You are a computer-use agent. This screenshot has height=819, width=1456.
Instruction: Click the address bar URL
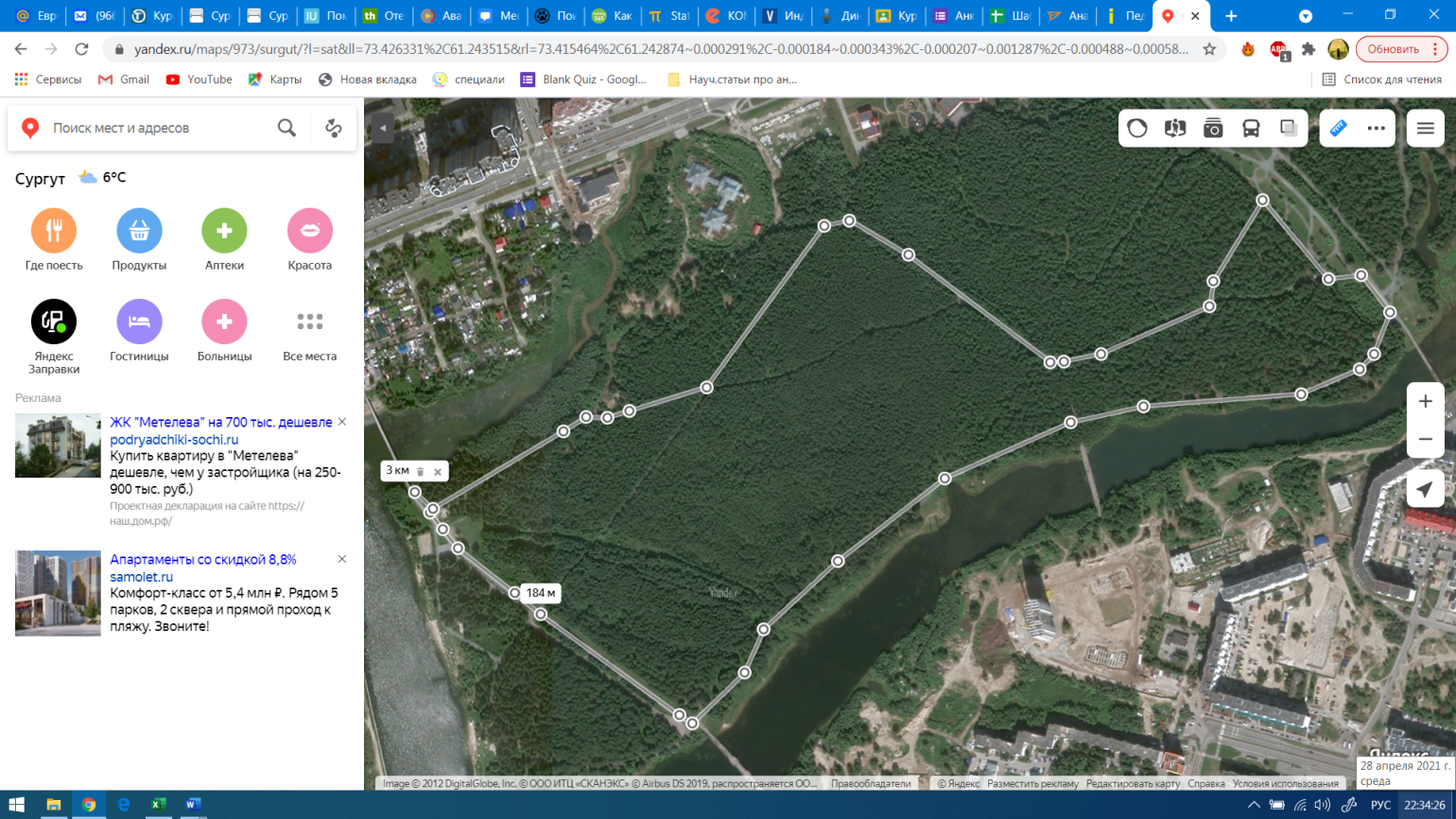point(662,49)
